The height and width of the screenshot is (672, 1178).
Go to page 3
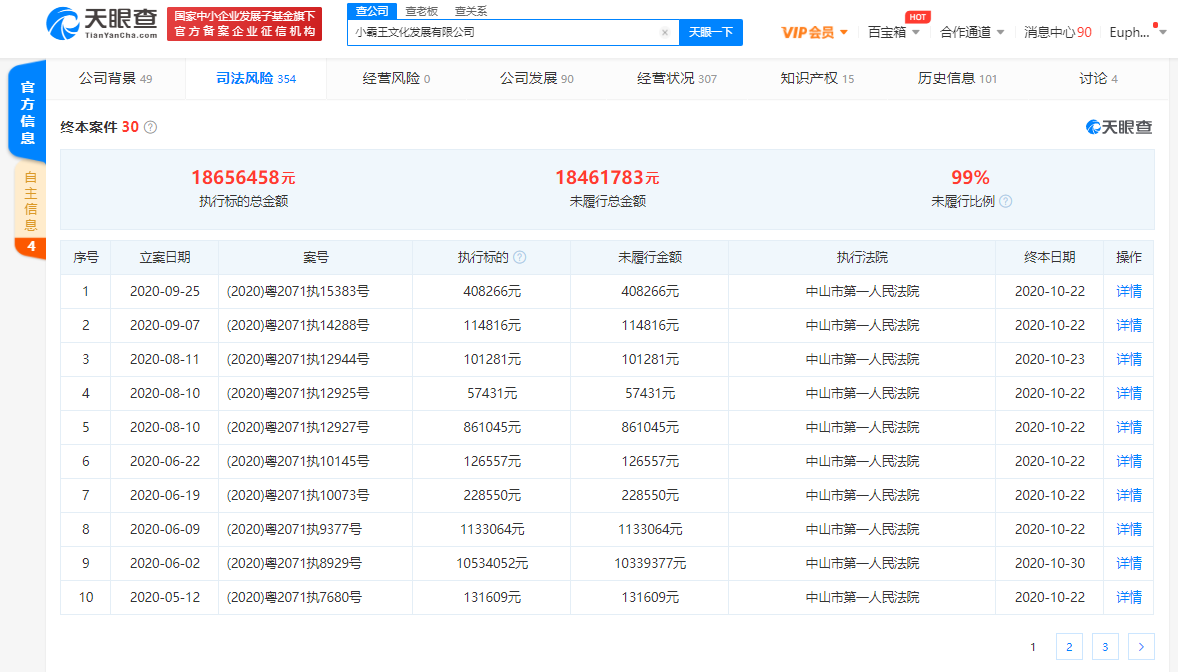[x=1105, y=646]
